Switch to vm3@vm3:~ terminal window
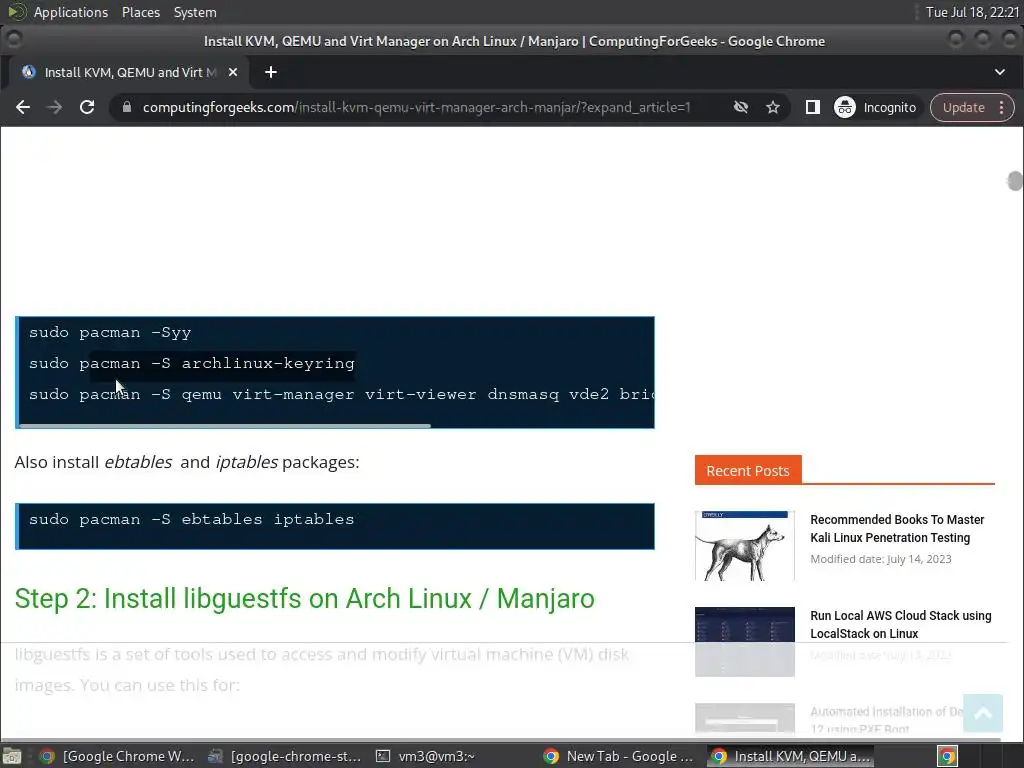 coord(425,756)
